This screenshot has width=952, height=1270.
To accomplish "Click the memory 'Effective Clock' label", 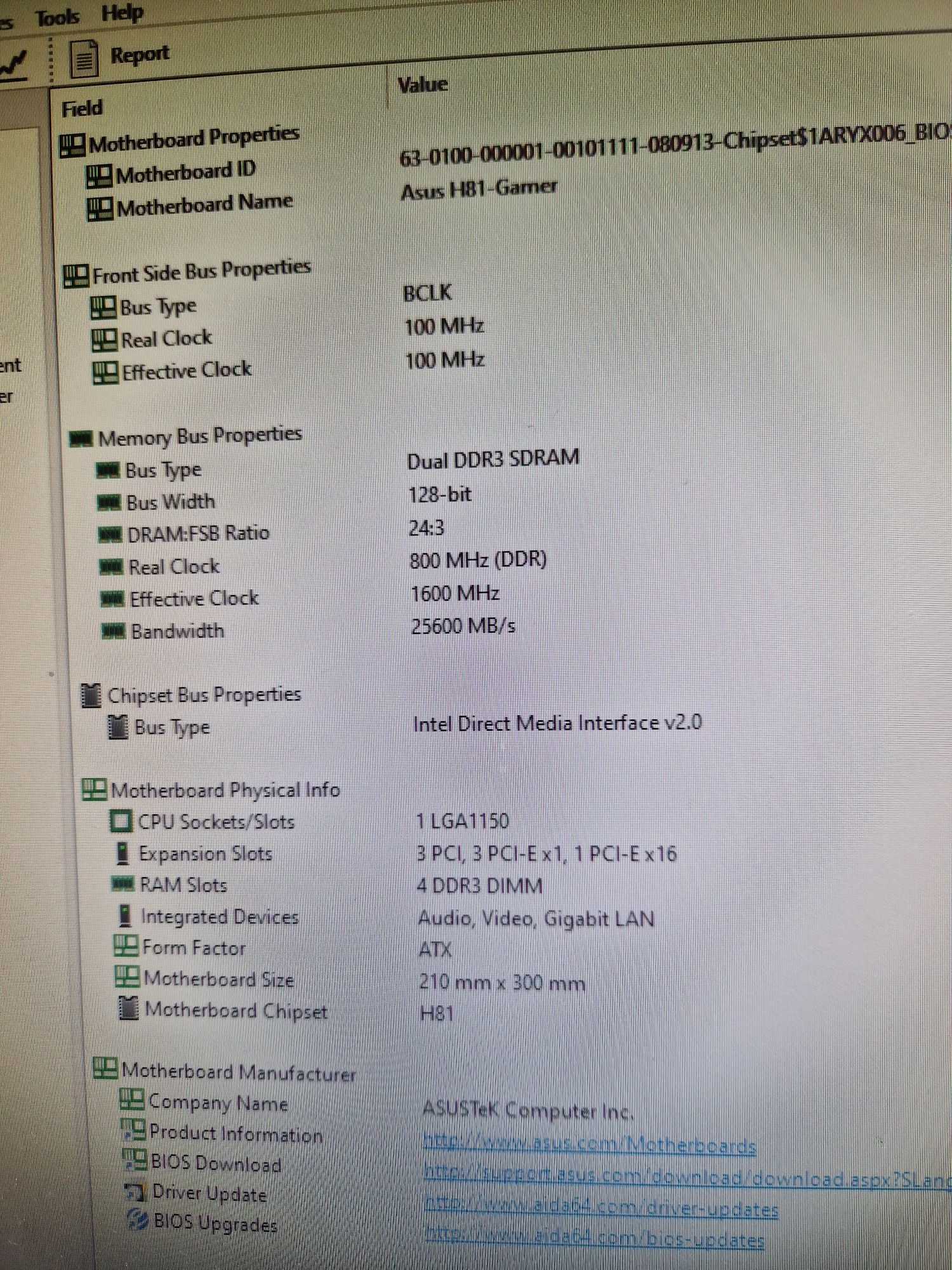I will coord(194,598).
